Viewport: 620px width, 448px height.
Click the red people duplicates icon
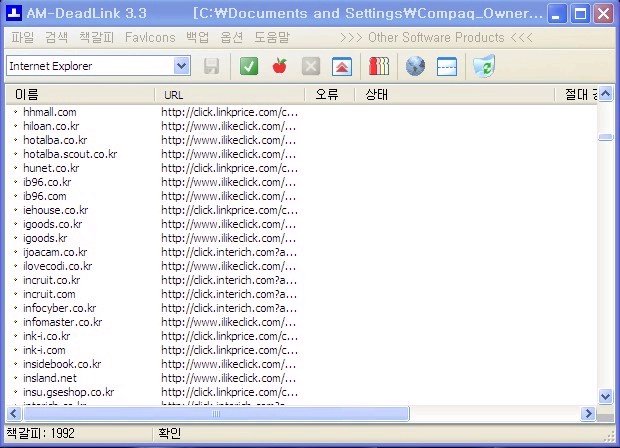click(379, 66)
